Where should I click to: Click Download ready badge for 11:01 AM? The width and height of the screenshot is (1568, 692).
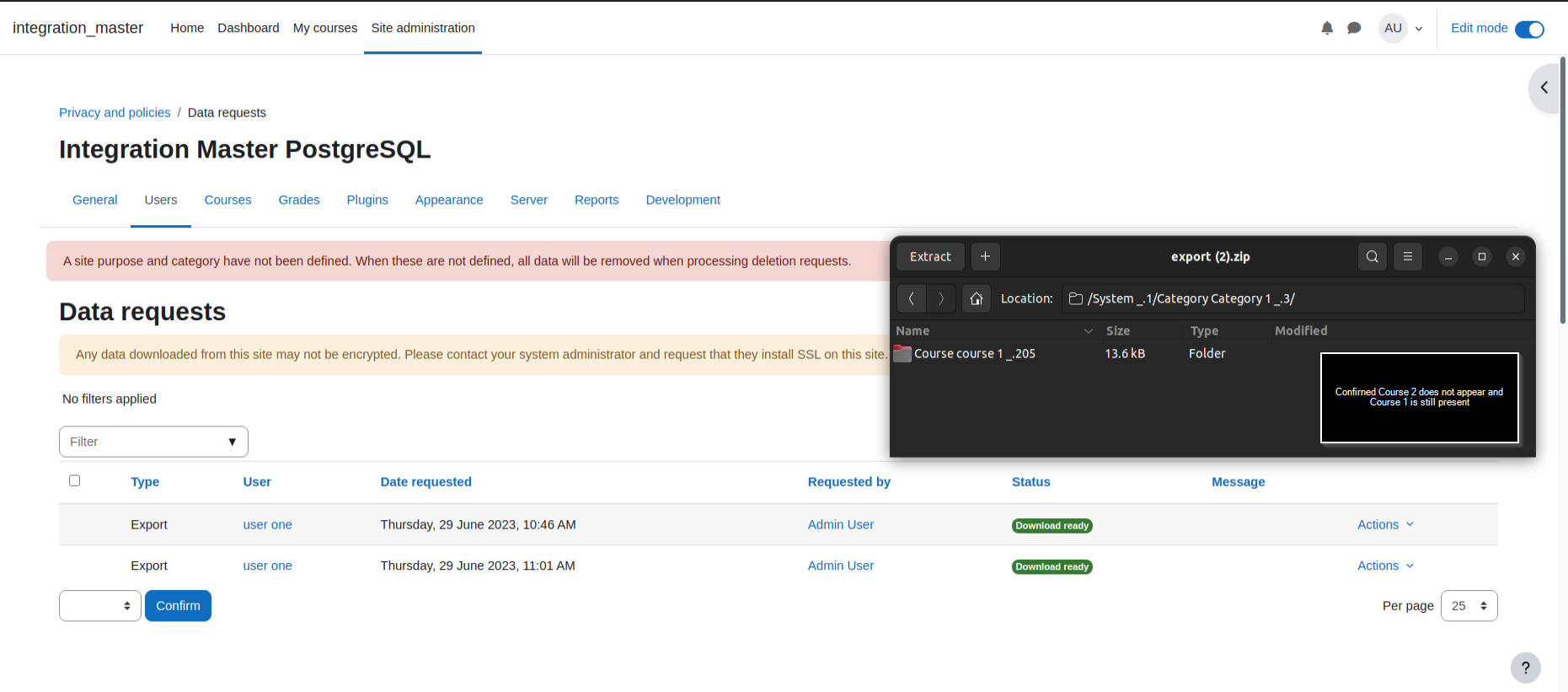1052,566
